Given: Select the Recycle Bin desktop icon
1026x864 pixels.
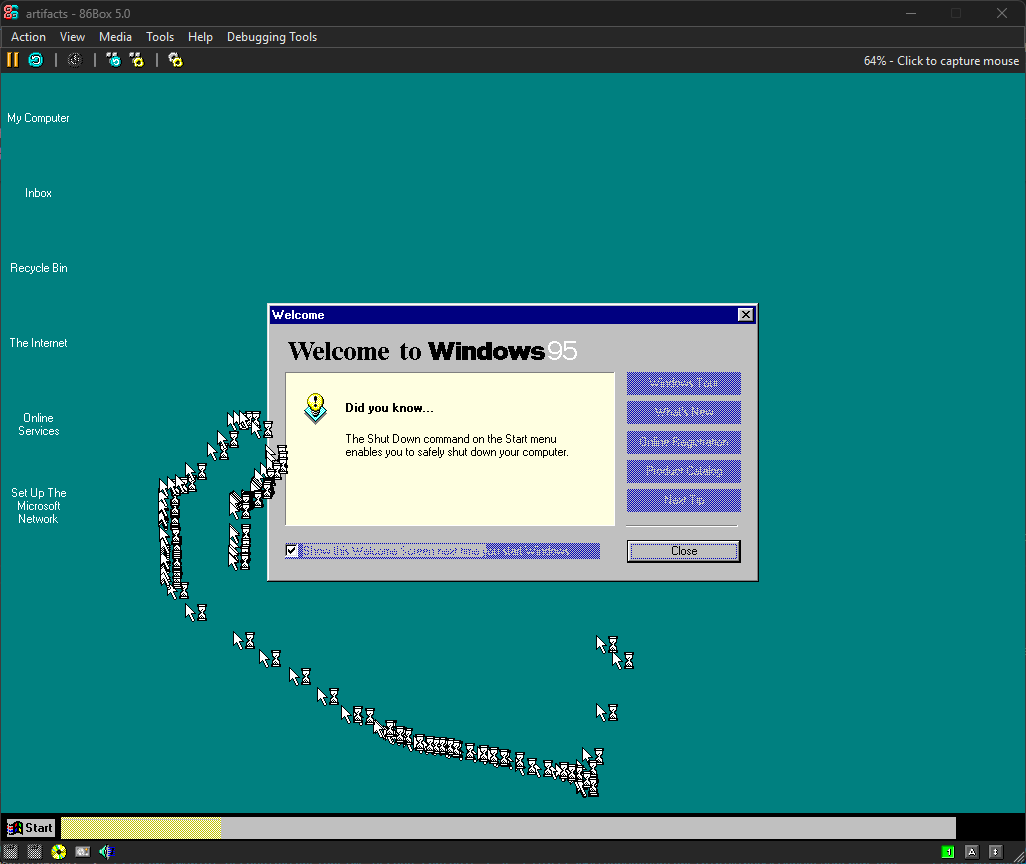Looking at the screenshot, I should [x=39, y=268].
